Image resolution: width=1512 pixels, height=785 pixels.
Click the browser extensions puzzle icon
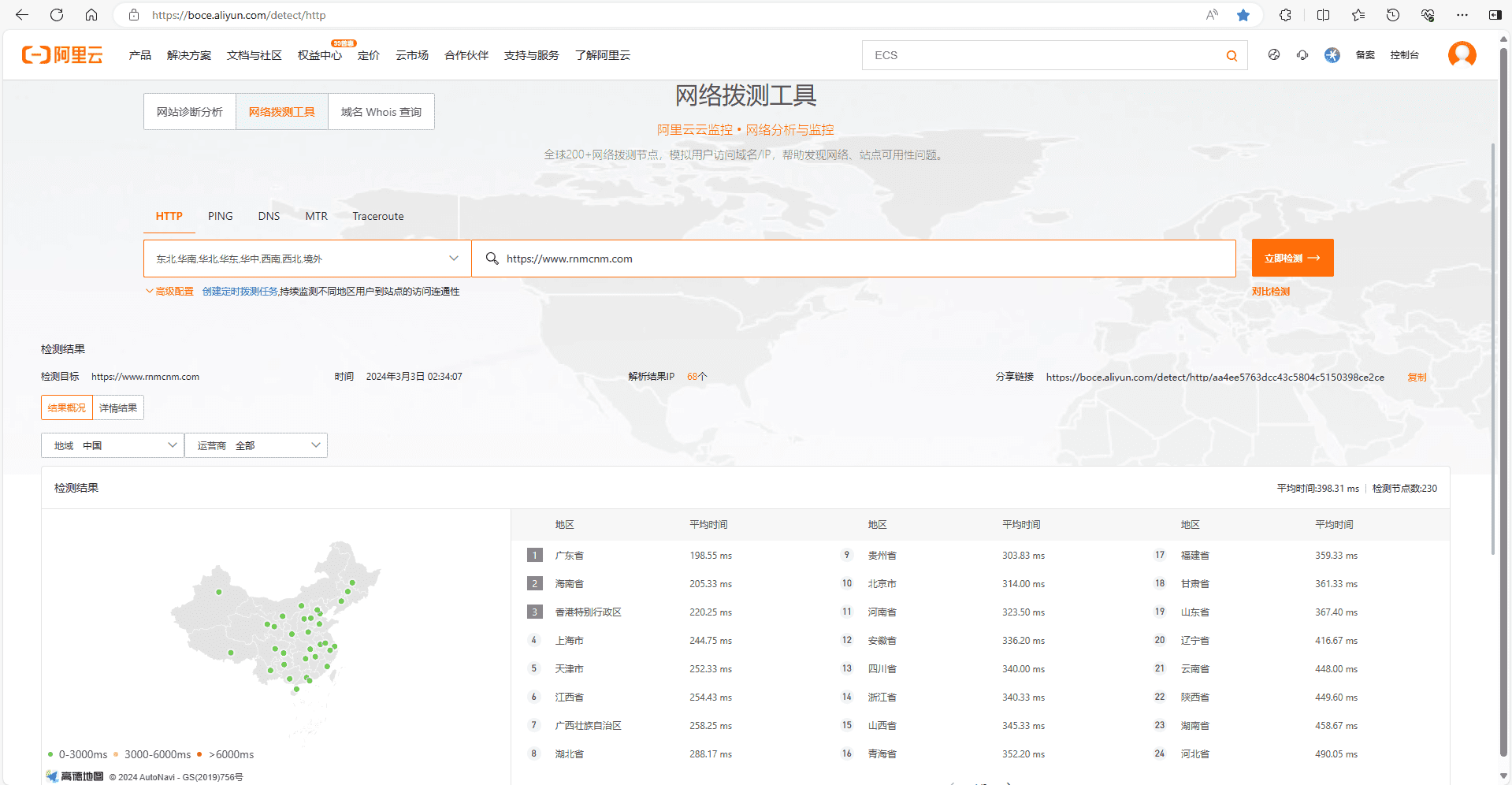[1285, 14]
